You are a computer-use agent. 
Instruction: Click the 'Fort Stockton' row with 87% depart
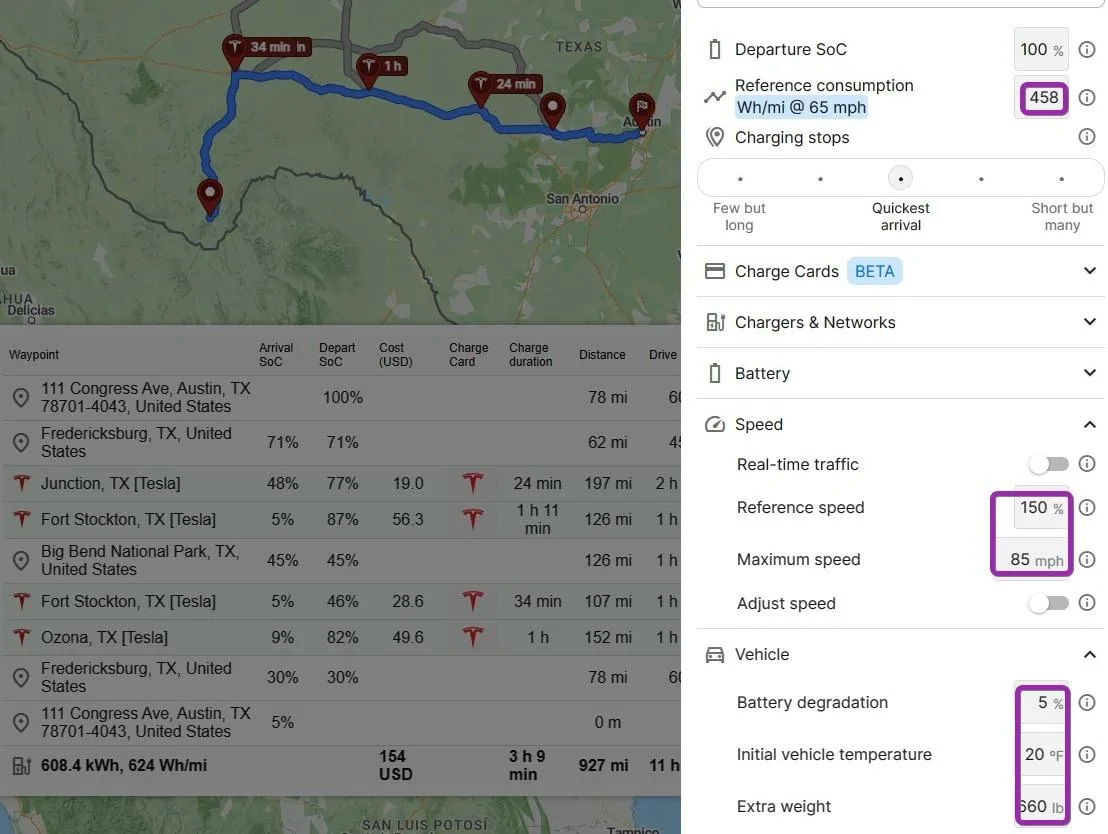340,519
